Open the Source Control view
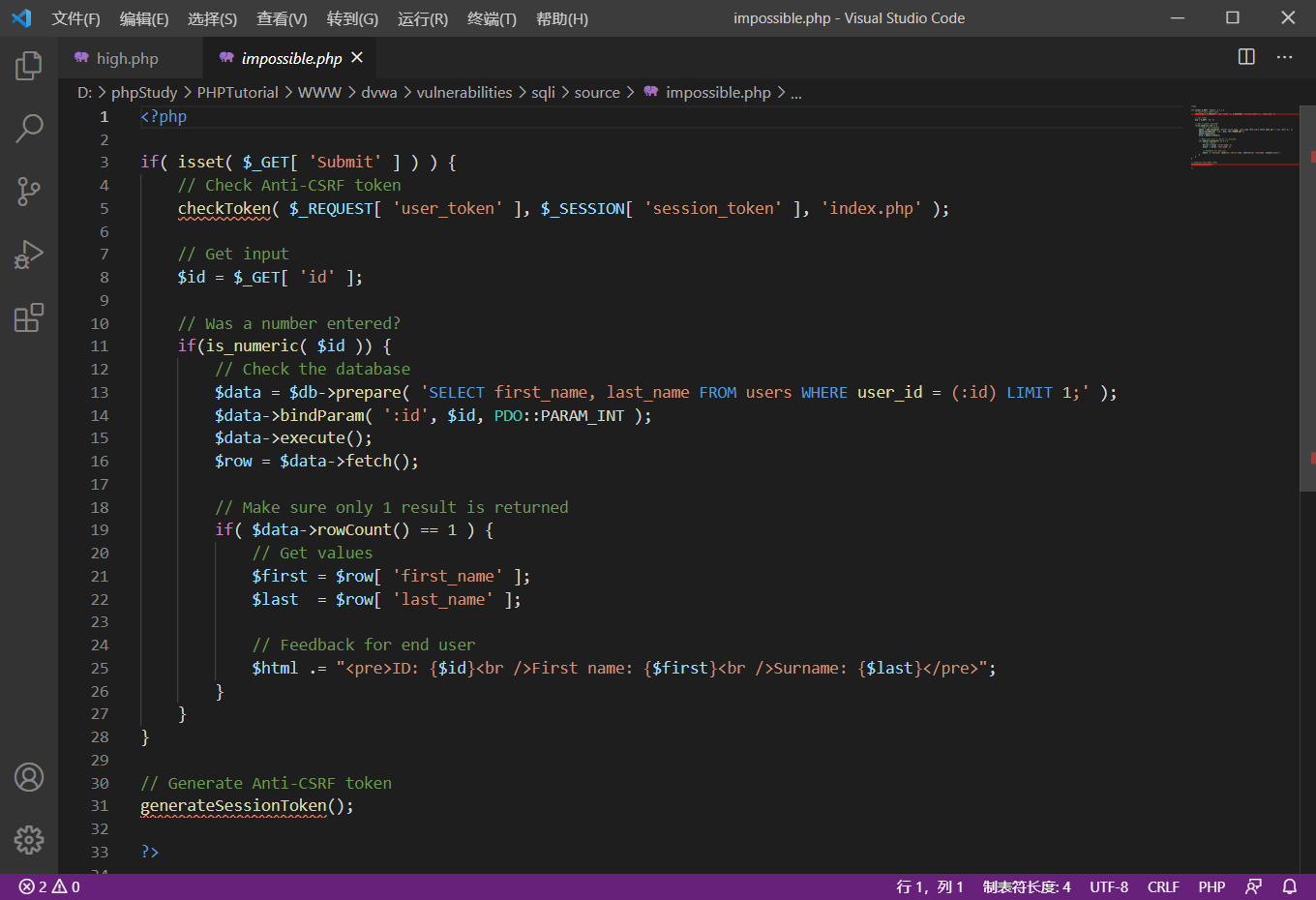The image size is (1316, 900). [29, 191]
